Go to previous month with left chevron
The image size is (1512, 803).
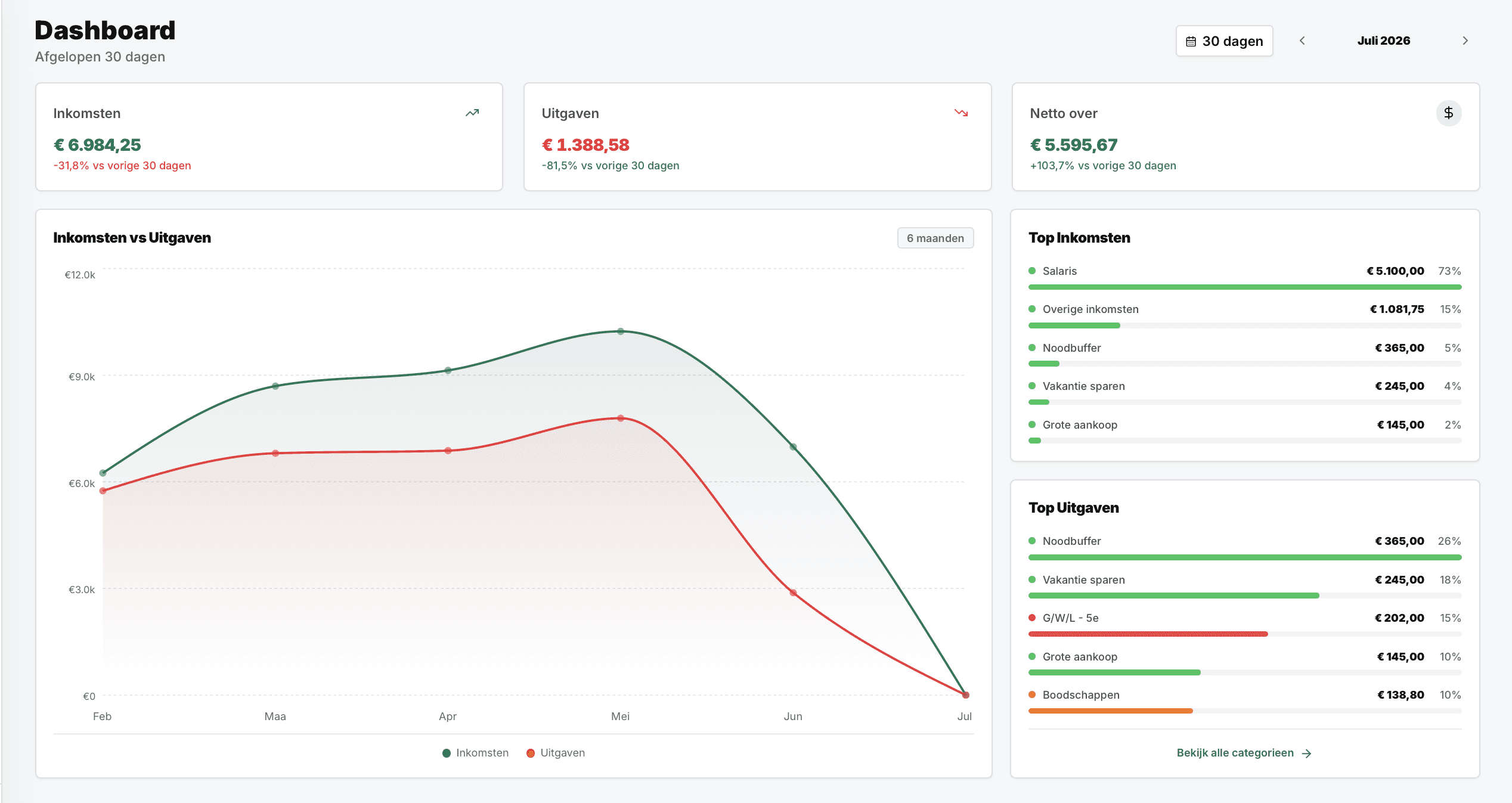pos(1302,41)
